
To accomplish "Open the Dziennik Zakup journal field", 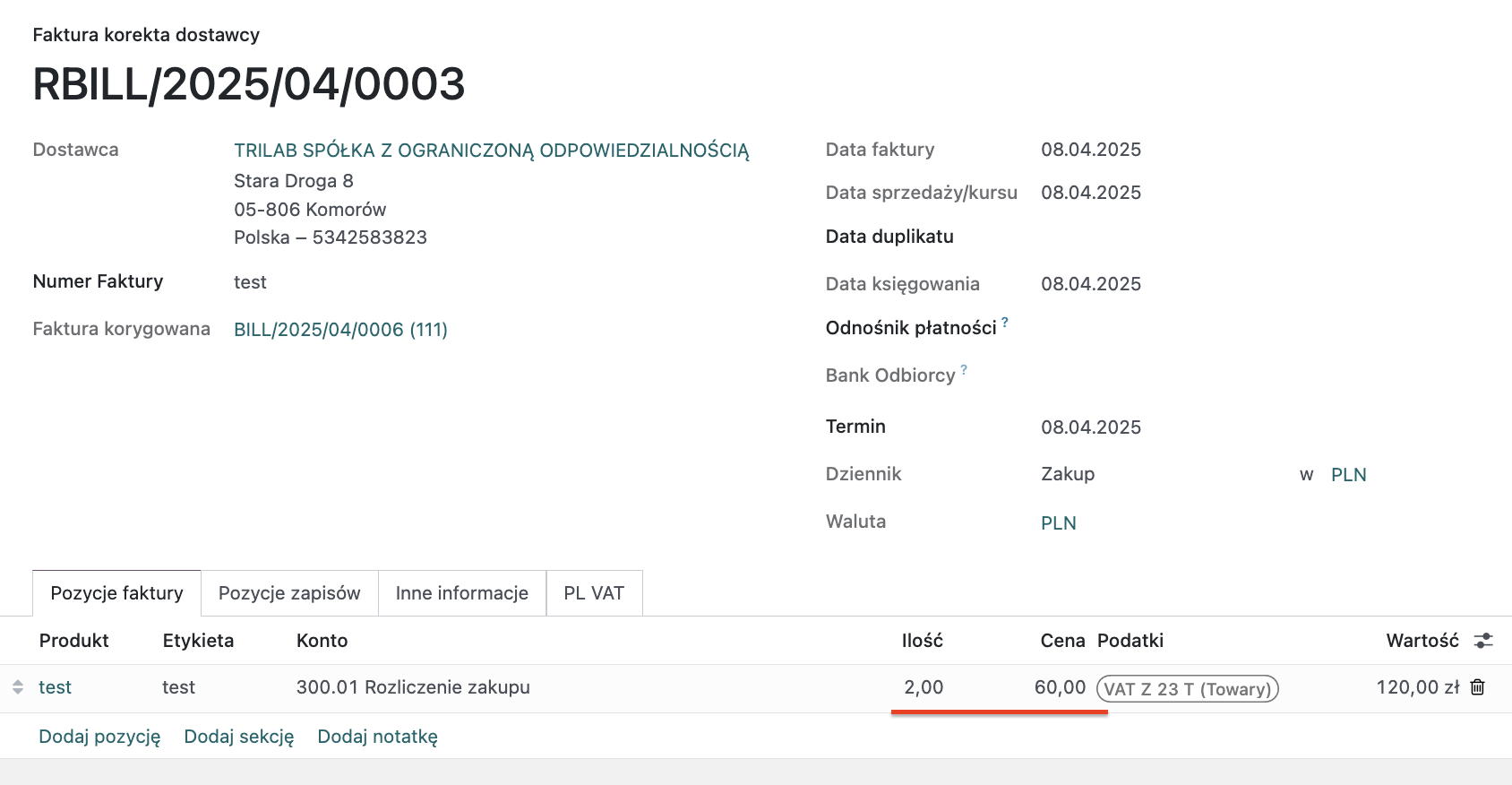I will click(x=1068, y=474).
